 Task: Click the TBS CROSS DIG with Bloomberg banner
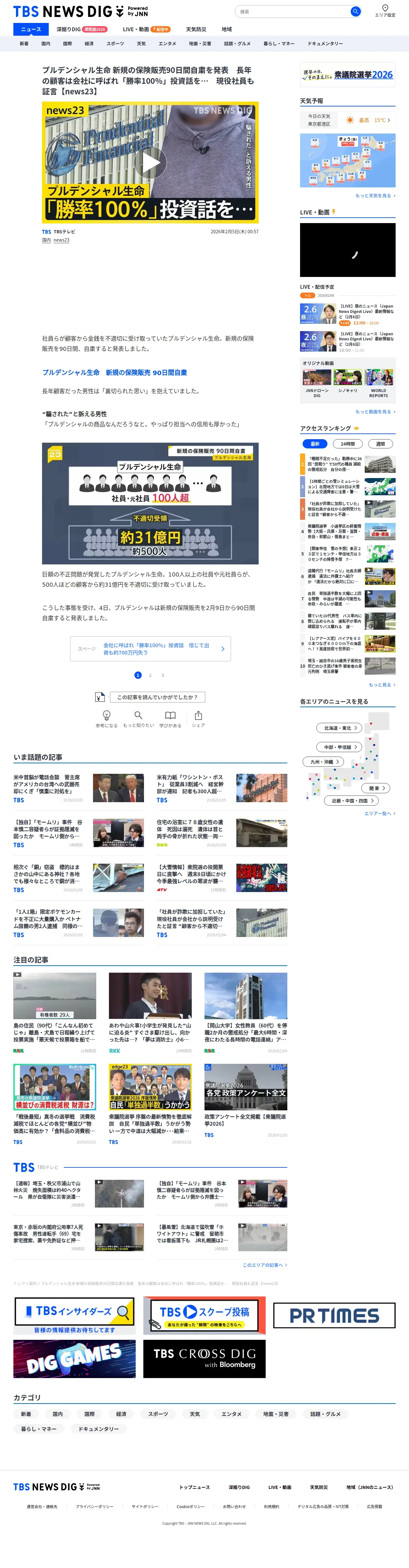coord(204,1359)
